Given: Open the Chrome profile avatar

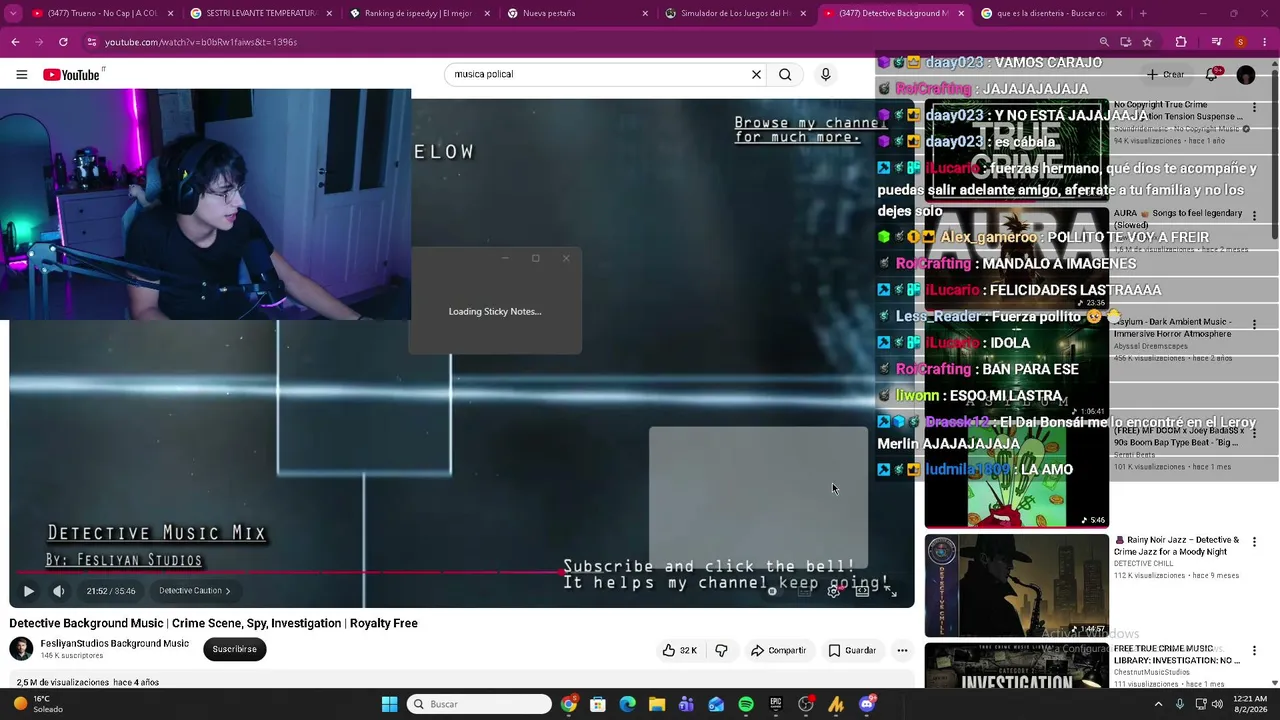Looking at the screenshot, I should (1240, 42).
